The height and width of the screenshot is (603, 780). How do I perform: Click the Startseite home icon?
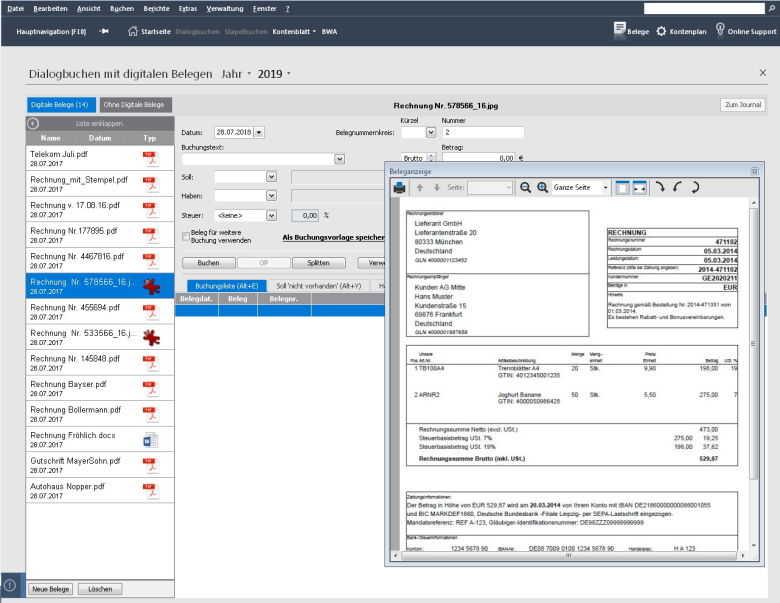pos(134,31)
